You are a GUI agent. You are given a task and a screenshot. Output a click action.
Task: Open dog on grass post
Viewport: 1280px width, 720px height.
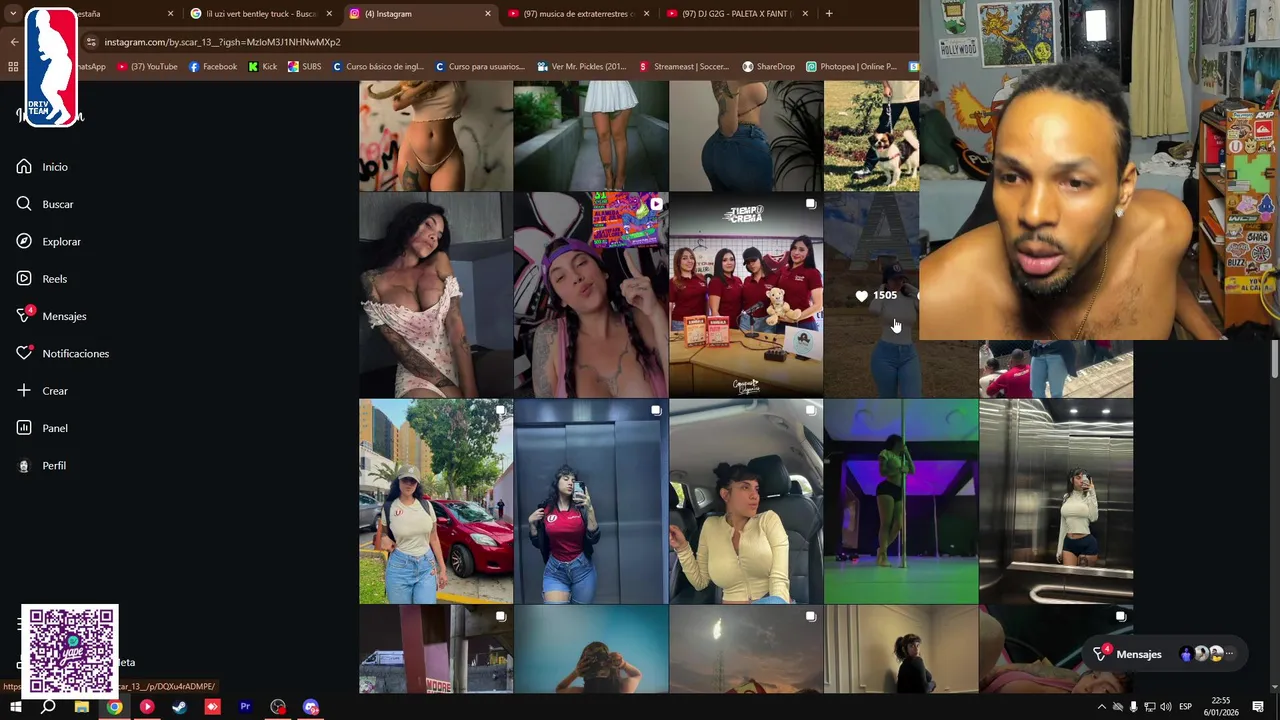pos(871,136)
